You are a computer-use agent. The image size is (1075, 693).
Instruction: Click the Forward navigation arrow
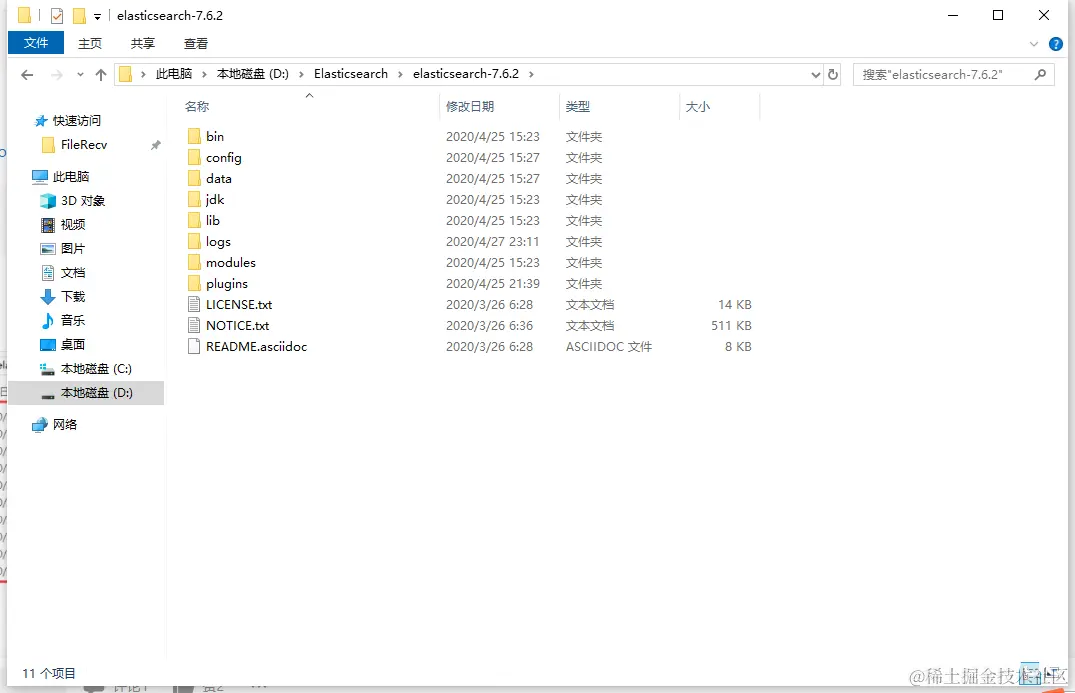[x=57, y=75]
